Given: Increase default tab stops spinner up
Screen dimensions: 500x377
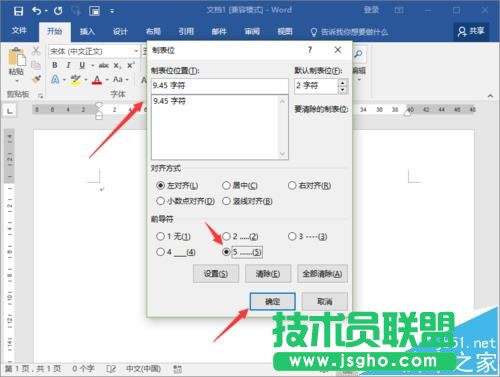Looking at the screenshot, I should [x=343, y=83].
